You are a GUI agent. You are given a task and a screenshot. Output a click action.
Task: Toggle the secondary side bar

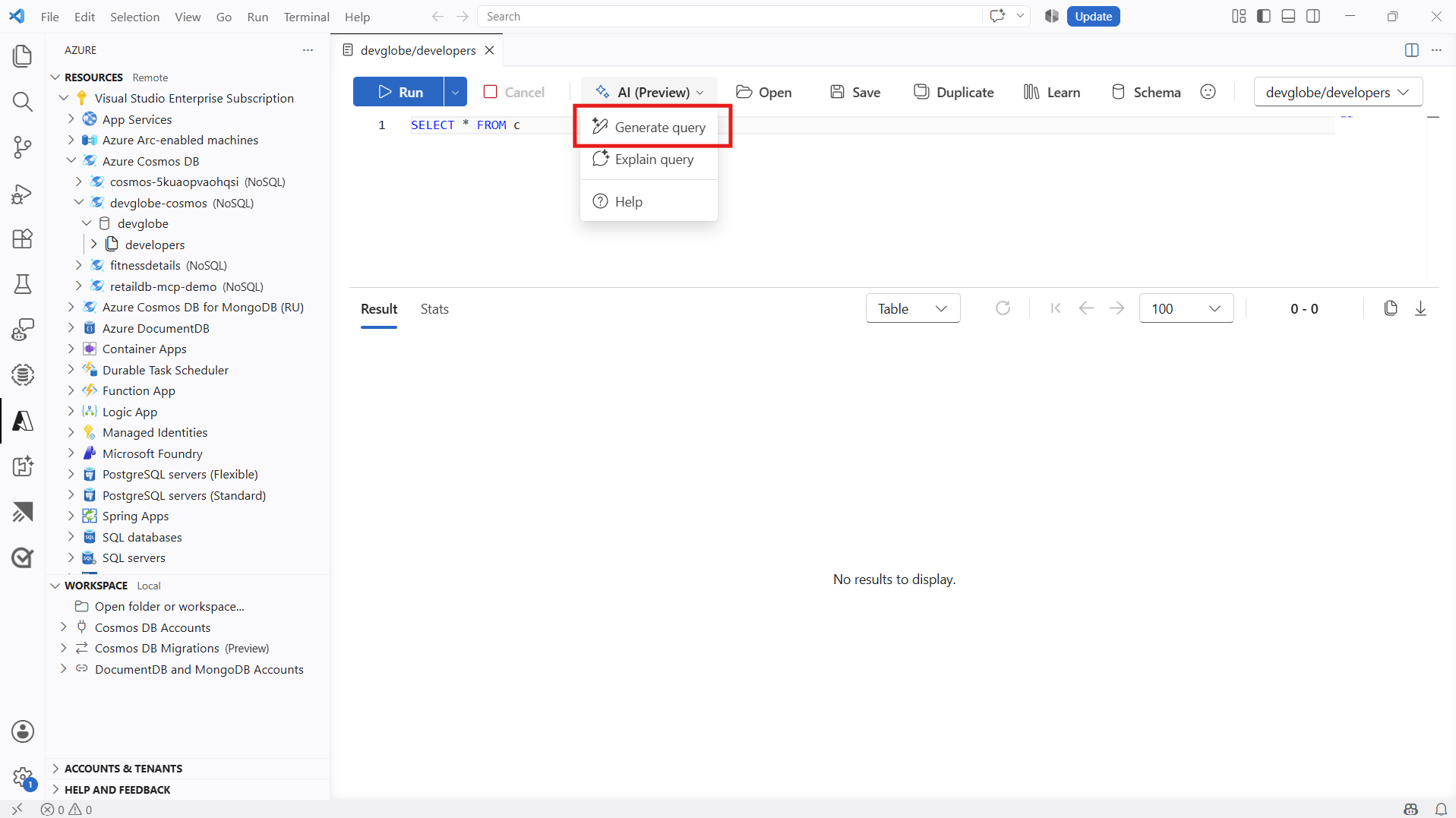coord(1313,16)
